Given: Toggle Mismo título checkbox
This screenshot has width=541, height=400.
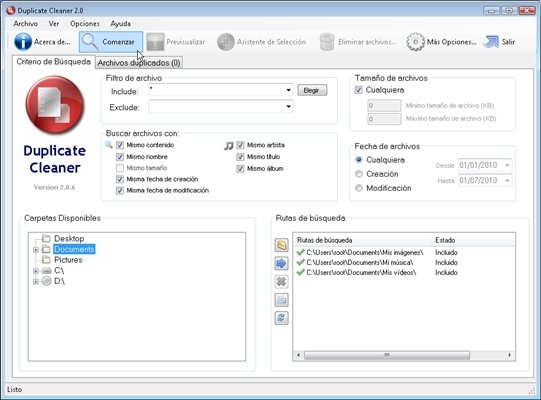Looking at the screenshot, I should [240, 157].
